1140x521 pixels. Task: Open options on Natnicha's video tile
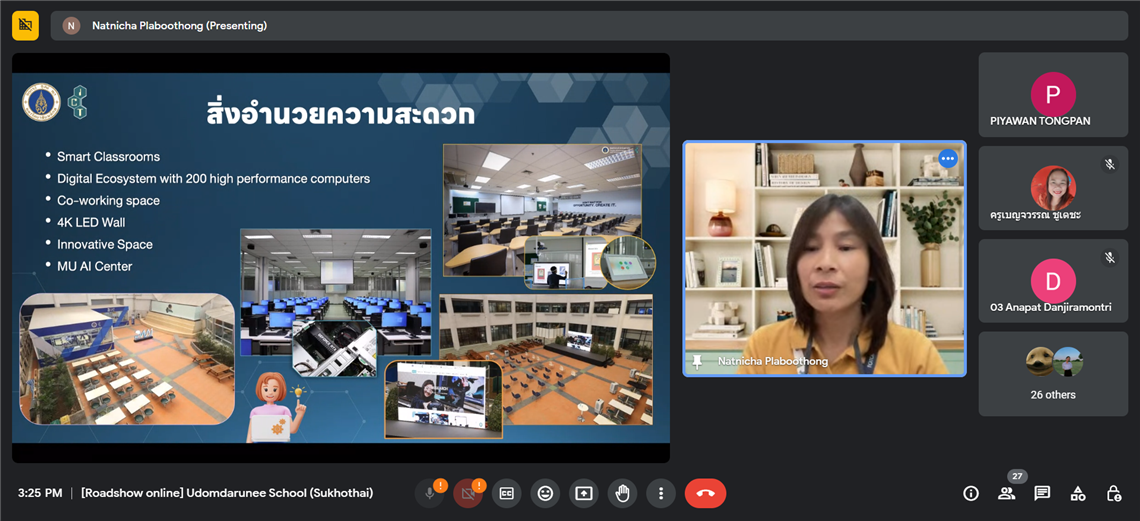point(947,159)
